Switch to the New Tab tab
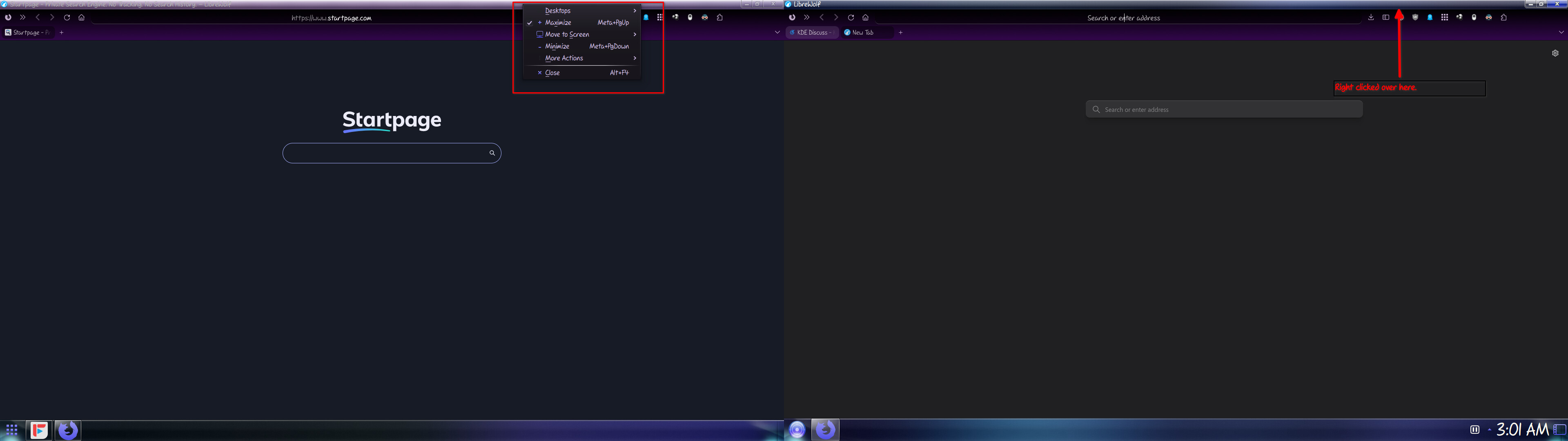This screenshot has width=1568, height=441. coord(867,32)
